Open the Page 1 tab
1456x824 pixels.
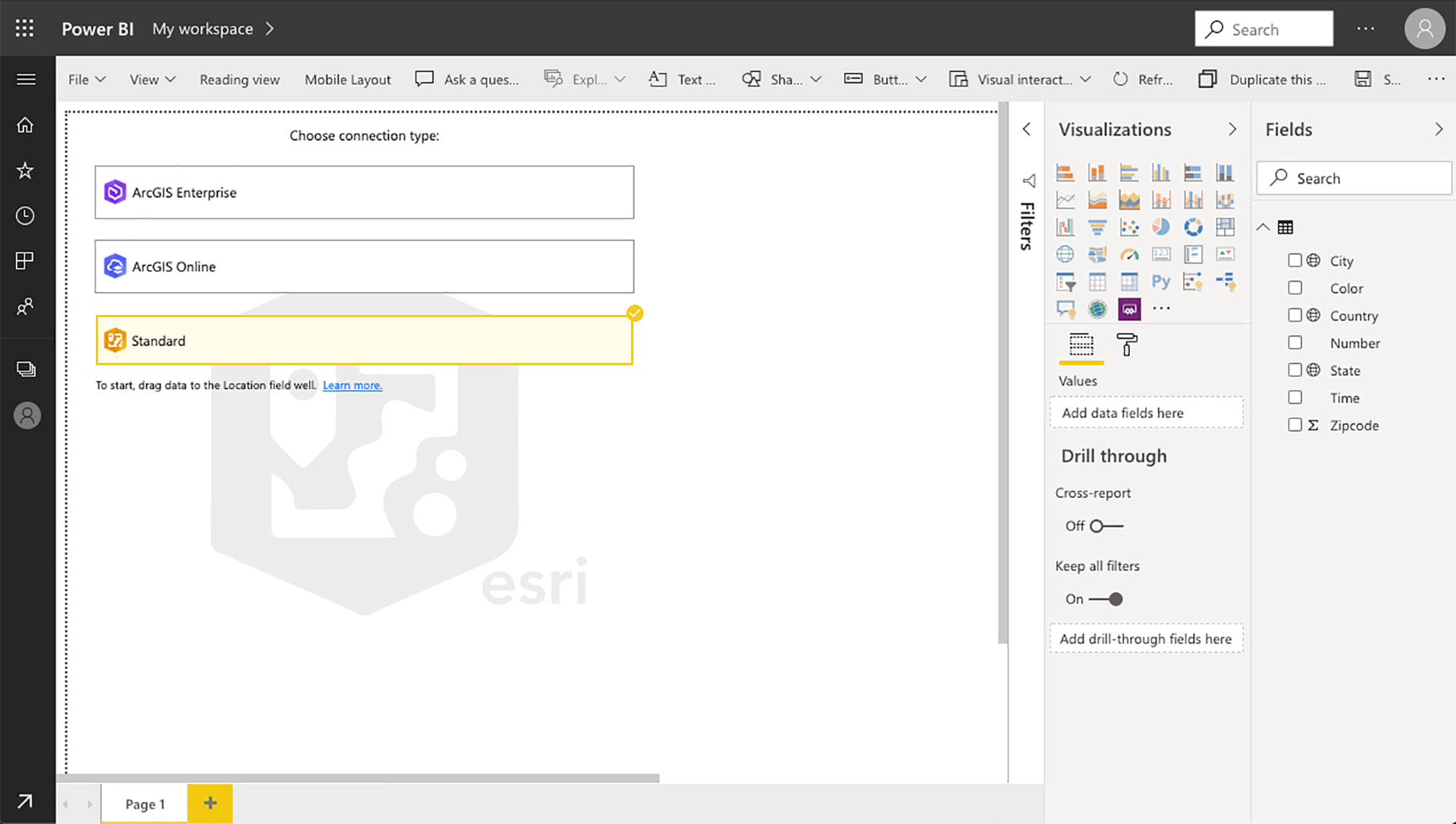tap(145, 804)
